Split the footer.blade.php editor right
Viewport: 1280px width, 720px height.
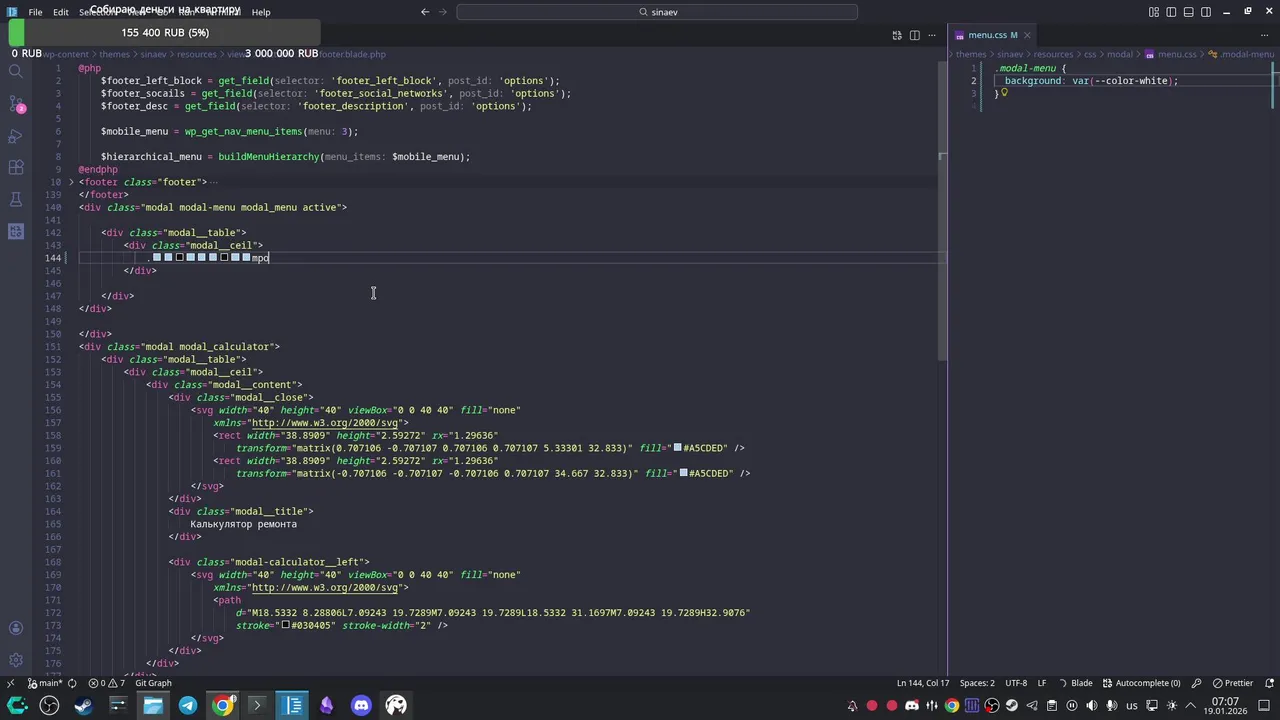point(914,35)
